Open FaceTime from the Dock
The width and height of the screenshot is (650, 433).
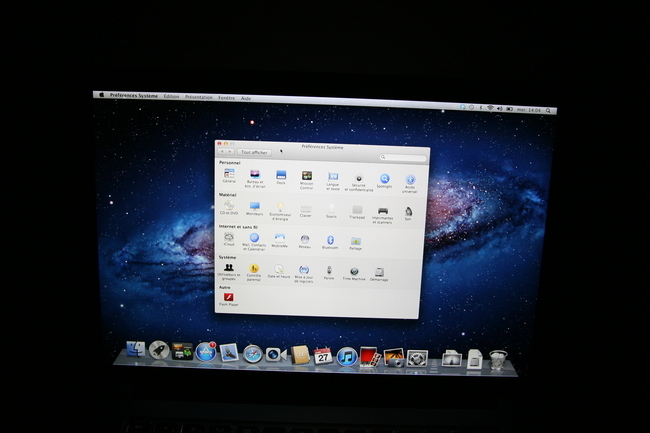click(x=276, y=355)
